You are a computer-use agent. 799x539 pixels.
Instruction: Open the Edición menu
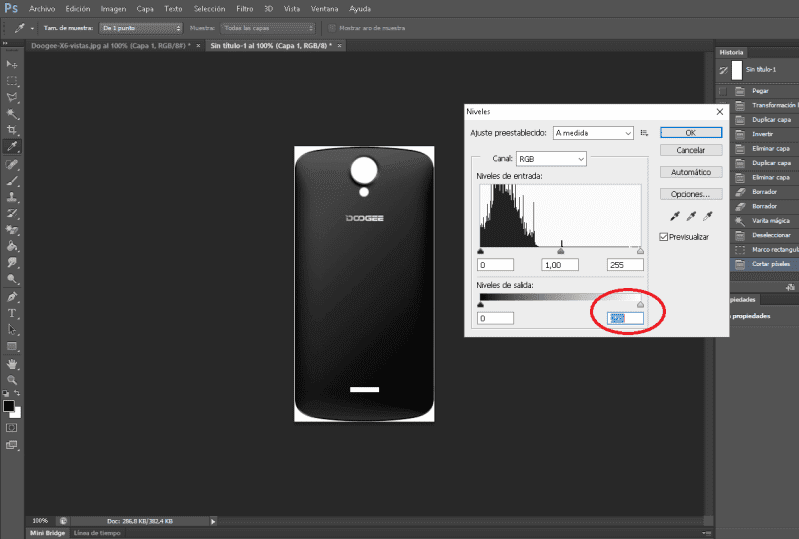[x=77, y=9]
